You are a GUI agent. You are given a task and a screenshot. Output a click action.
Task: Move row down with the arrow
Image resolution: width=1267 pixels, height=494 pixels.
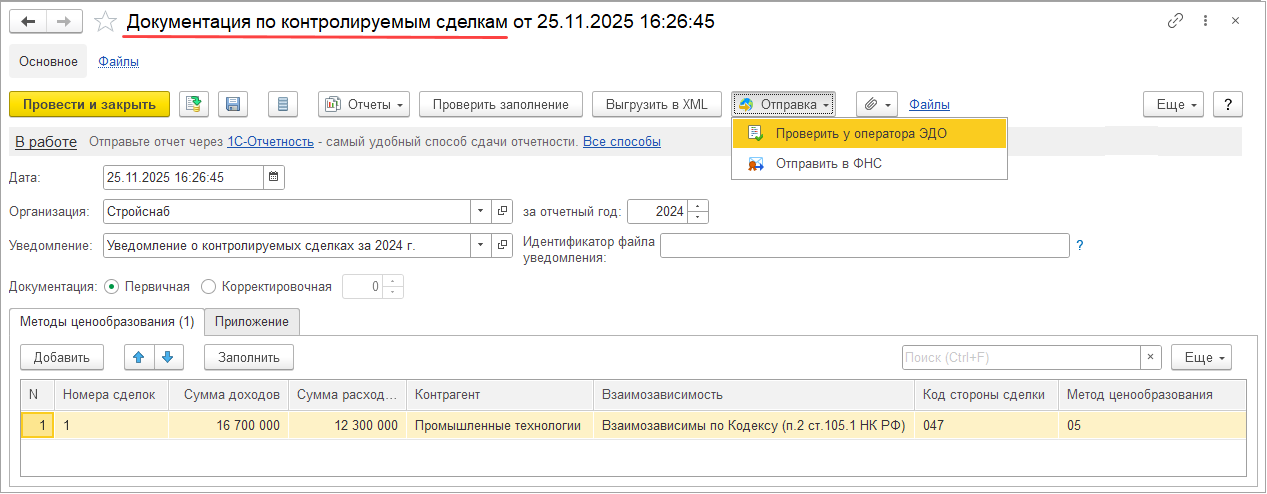168,357
